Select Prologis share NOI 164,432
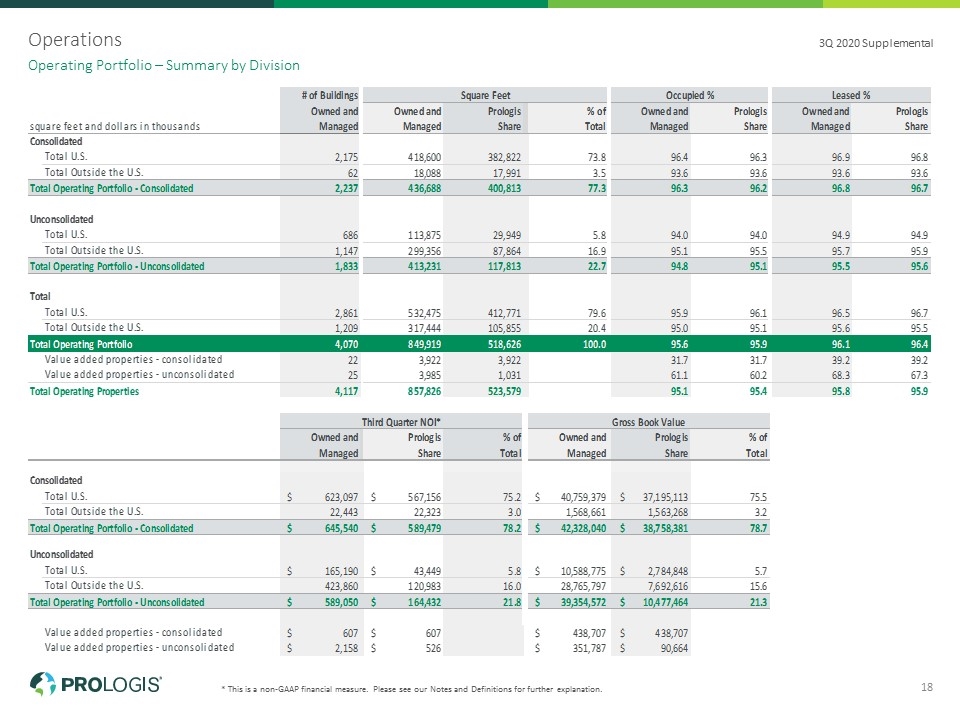Screen dimensions: 960x720 pos(424,602)
